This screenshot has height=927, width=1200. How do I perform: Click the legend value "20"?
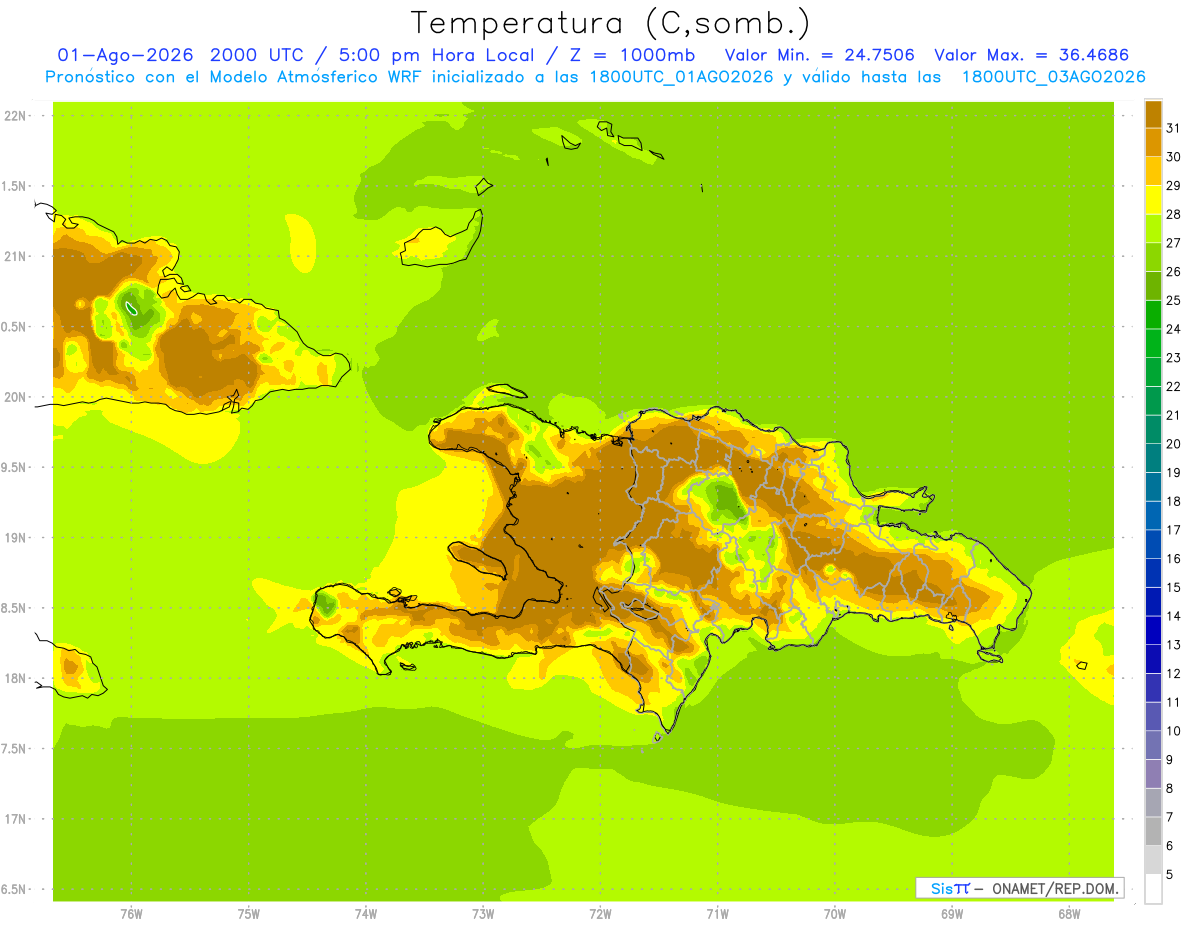pos(1174,444)
